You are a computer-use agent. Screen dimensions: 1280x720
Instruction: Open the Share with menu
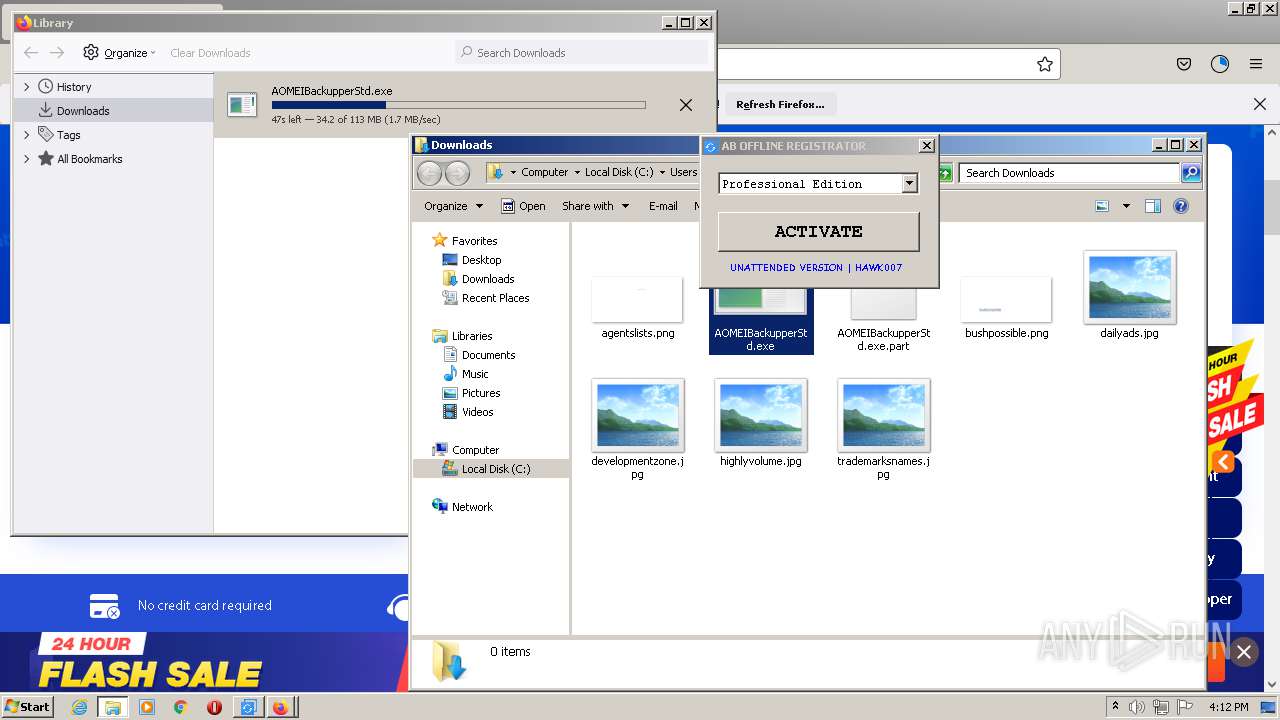596,206
